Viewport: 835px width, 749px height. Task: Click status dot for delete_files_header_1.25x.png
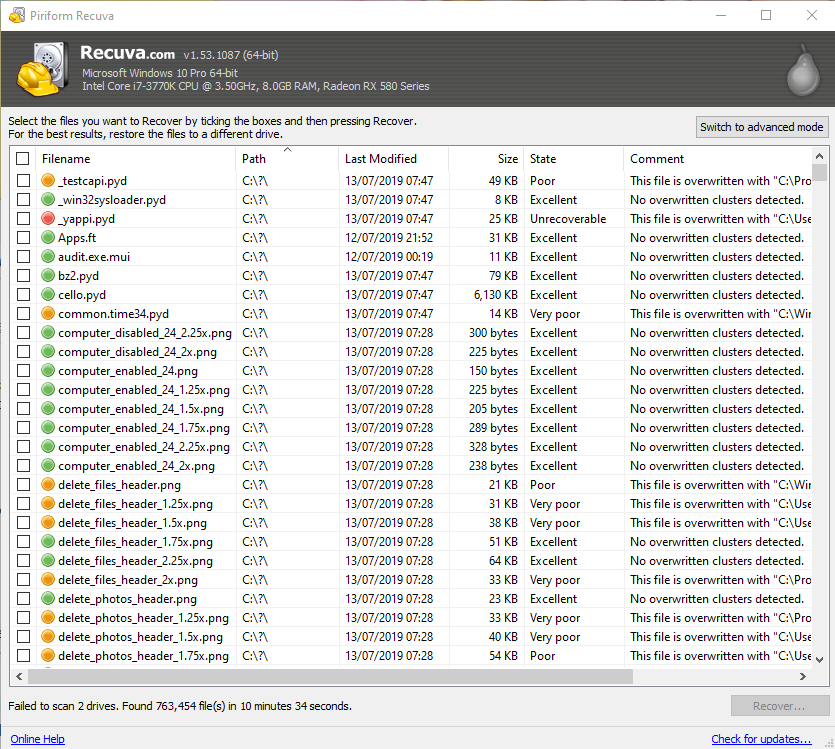[48, 504]
